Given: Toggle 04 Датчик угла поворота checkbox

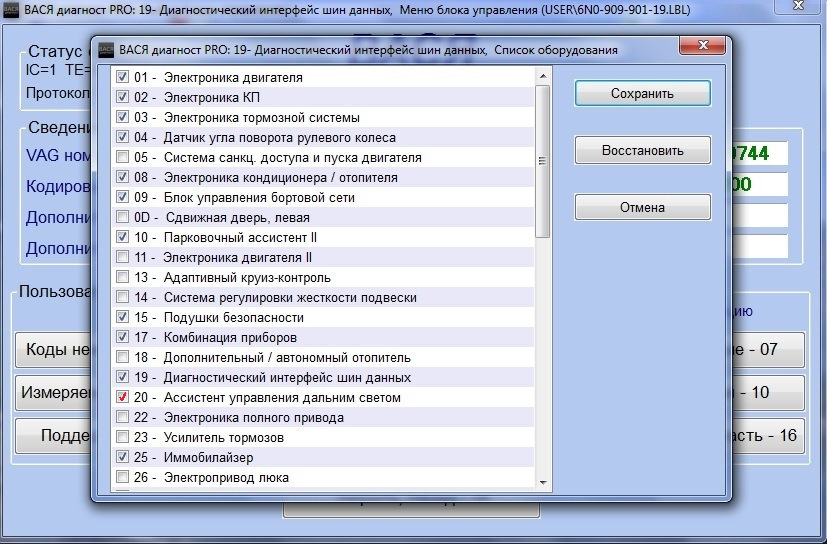Looking at the screenshot, I should click(122, 137).
